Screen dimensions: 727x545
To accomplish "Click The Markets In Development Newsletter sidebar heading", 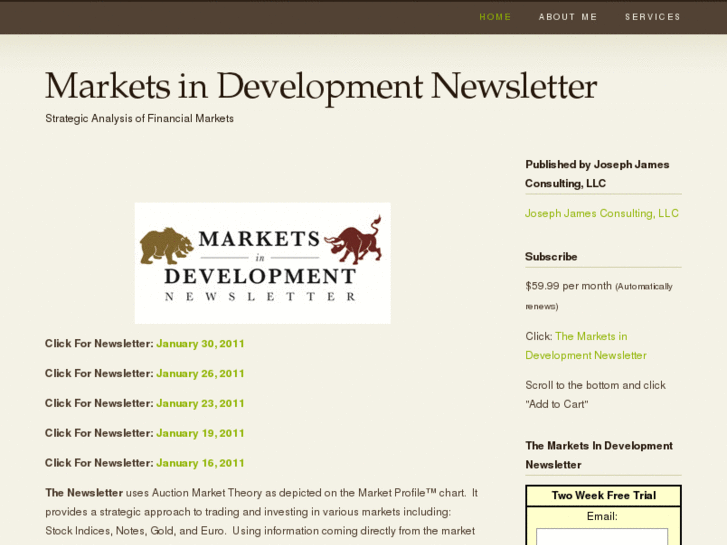I will [599, 455].
